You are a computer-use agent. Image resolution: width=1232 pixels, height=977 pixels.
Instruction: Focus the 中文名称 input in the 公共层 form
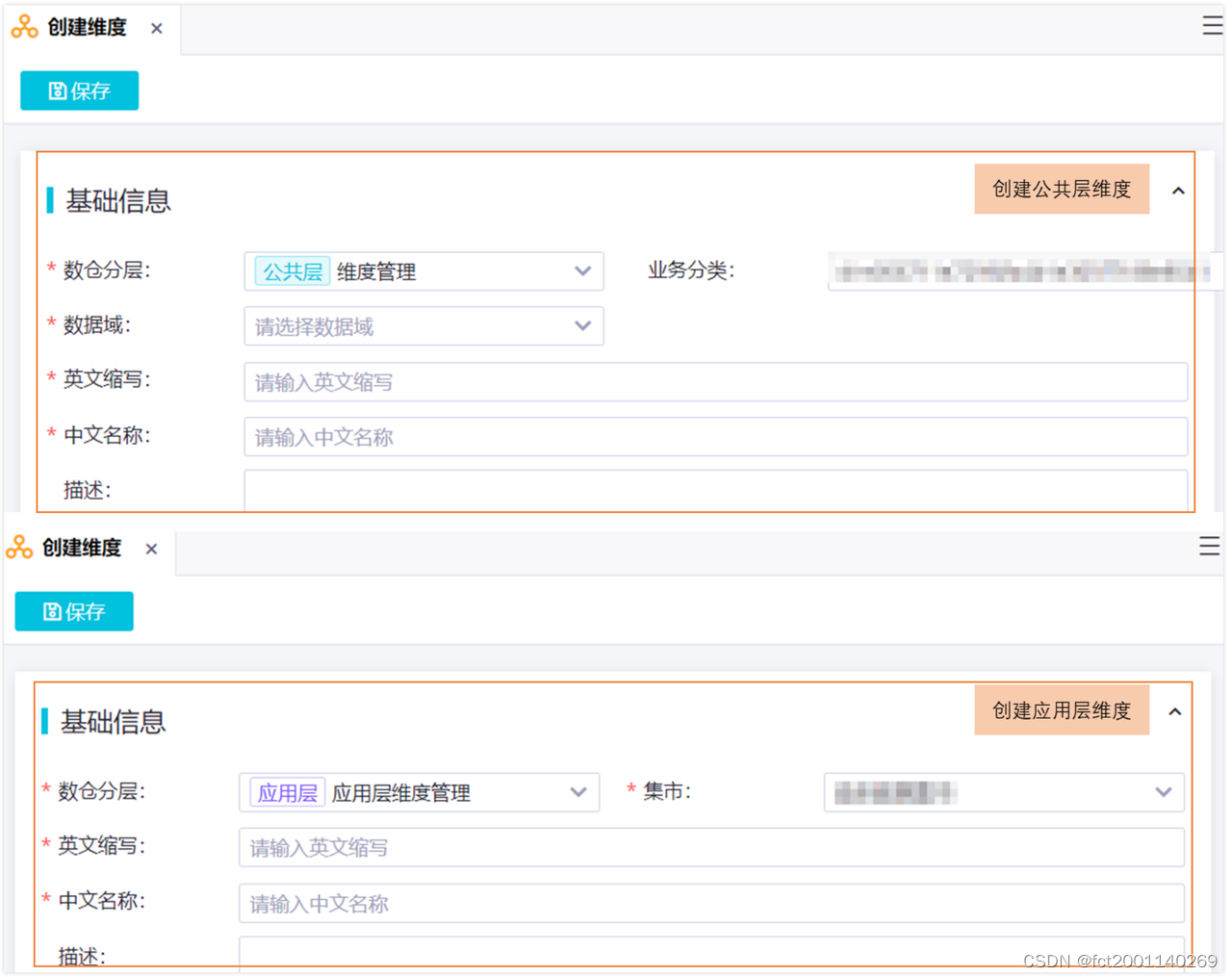tap(715, 437)
